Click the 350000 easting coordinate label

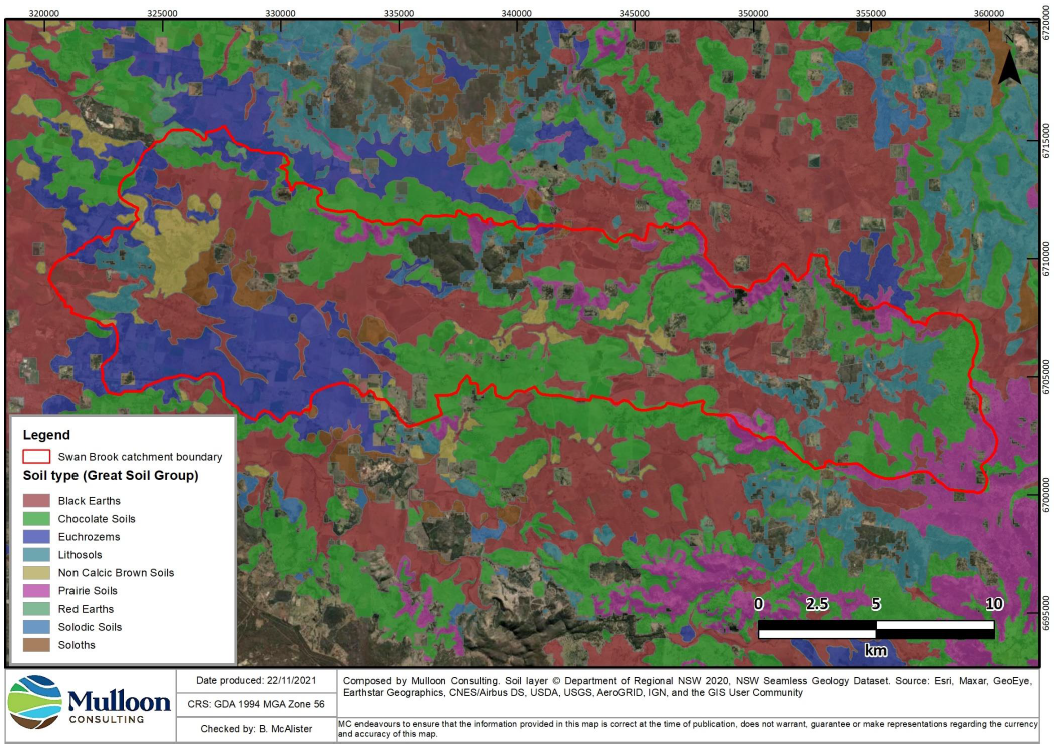pyautogui.click(x=753, y=14)
